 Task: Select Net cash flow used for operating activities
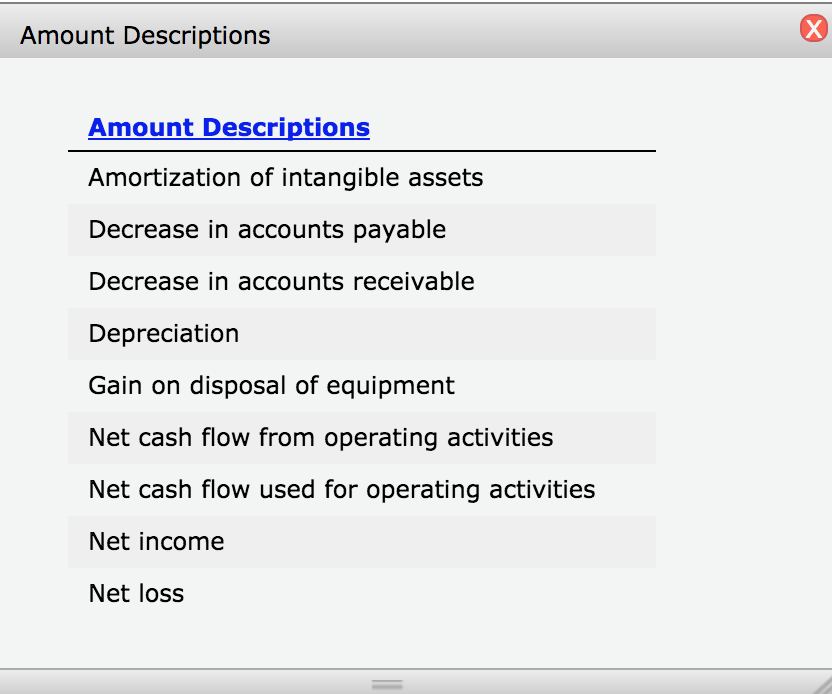click(x=341, y=489)
